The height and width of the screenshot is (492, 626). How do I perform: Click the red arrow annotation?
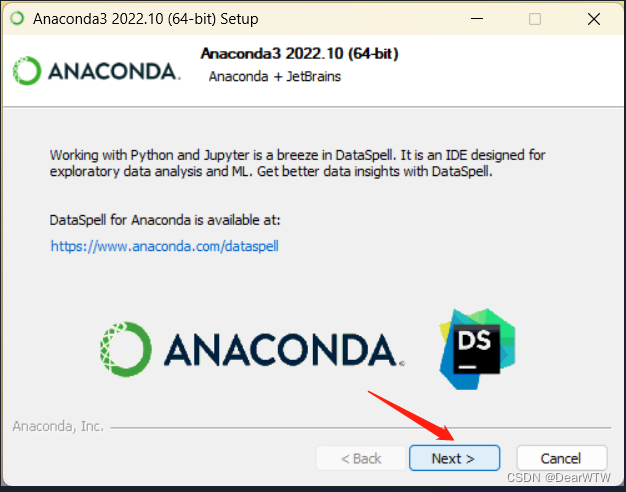coord(411,416)
